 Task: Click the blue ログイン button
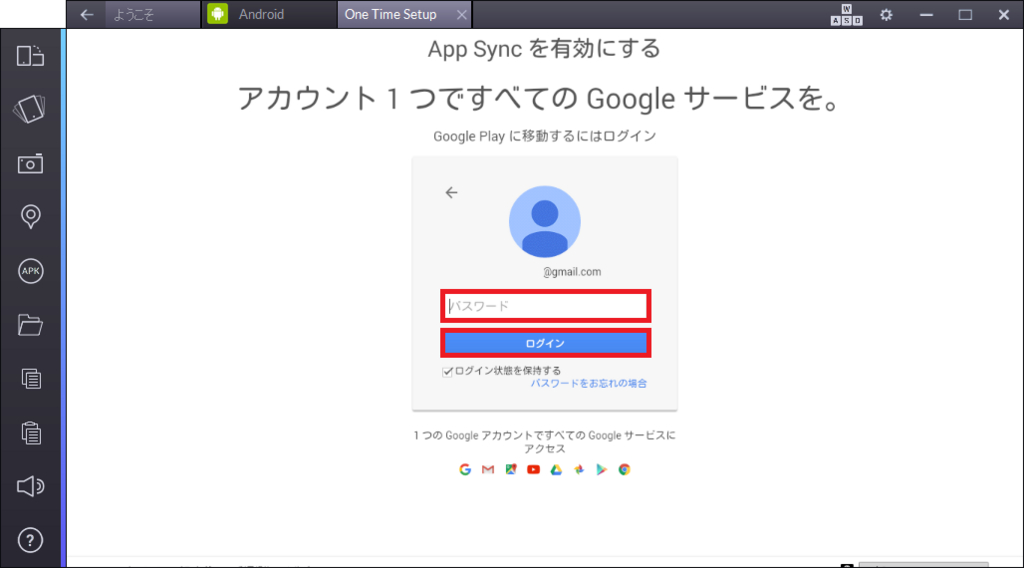[x=545, y=343]
